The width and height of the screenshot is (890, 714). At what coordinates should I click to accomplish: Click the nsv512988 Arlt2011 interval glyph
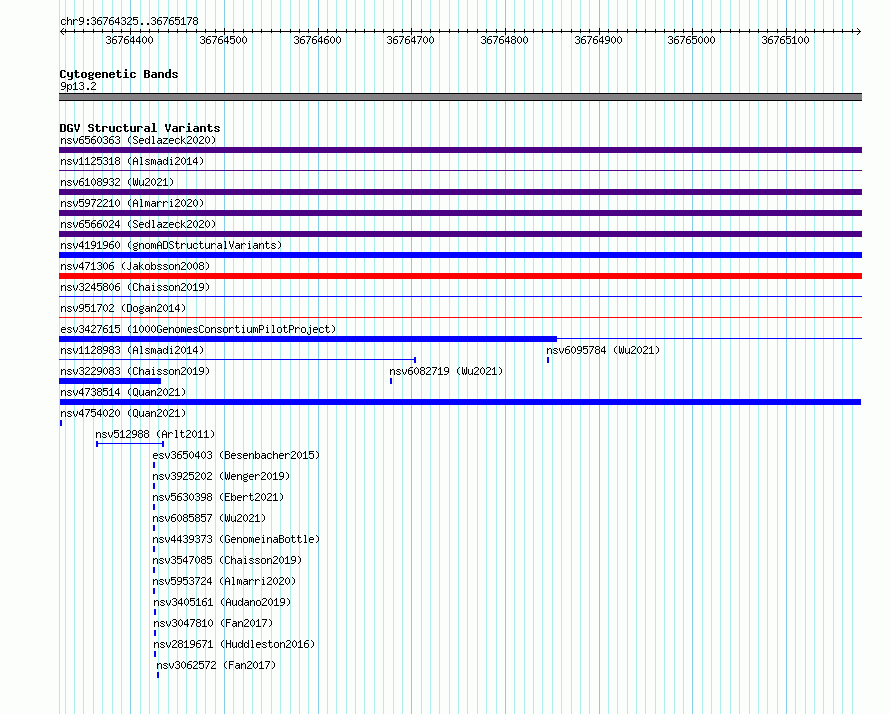[130, 444]
